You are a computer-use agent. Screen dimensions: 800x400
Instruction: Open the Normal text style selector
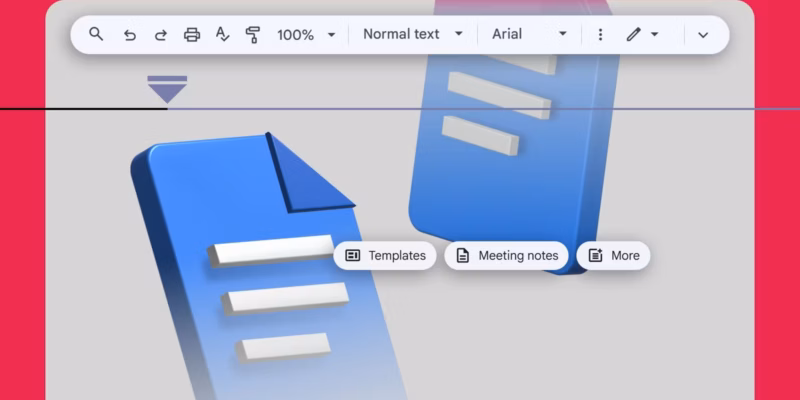click(x=401, y=34)
